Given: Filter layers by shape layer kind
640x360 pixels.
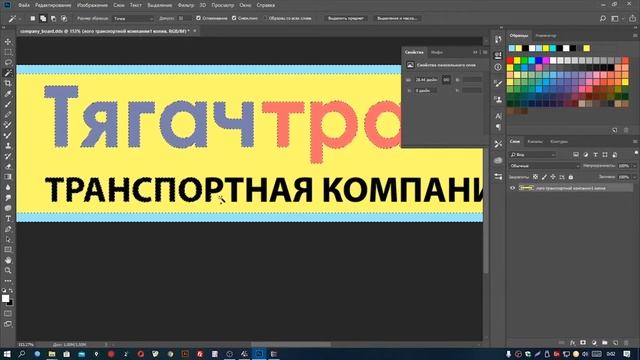Looking at the screenshot, I should (x=605, y=155).
